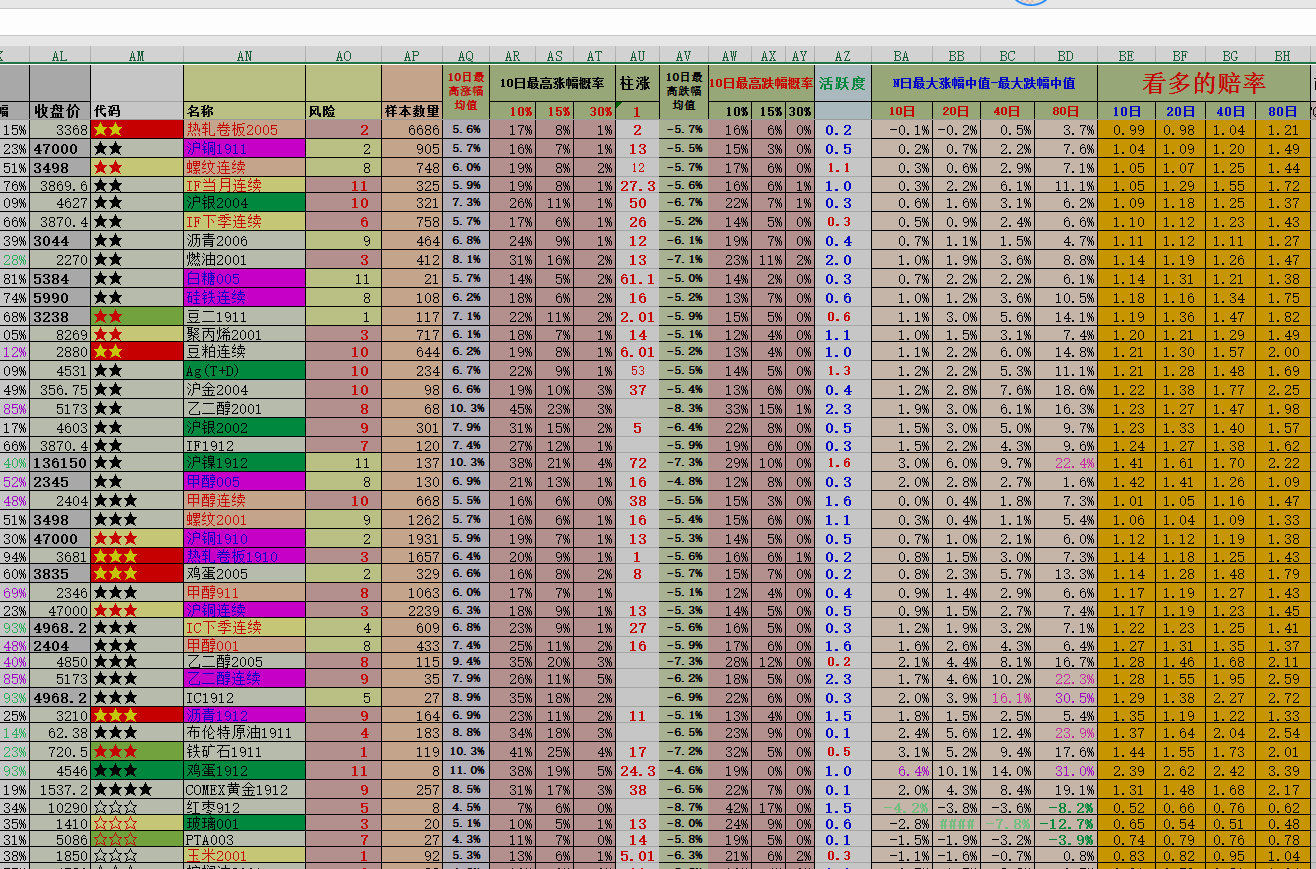Select the 热轧卷板2005 name cell
This screenshot has width=1316, height=869.
click(244, 130)
